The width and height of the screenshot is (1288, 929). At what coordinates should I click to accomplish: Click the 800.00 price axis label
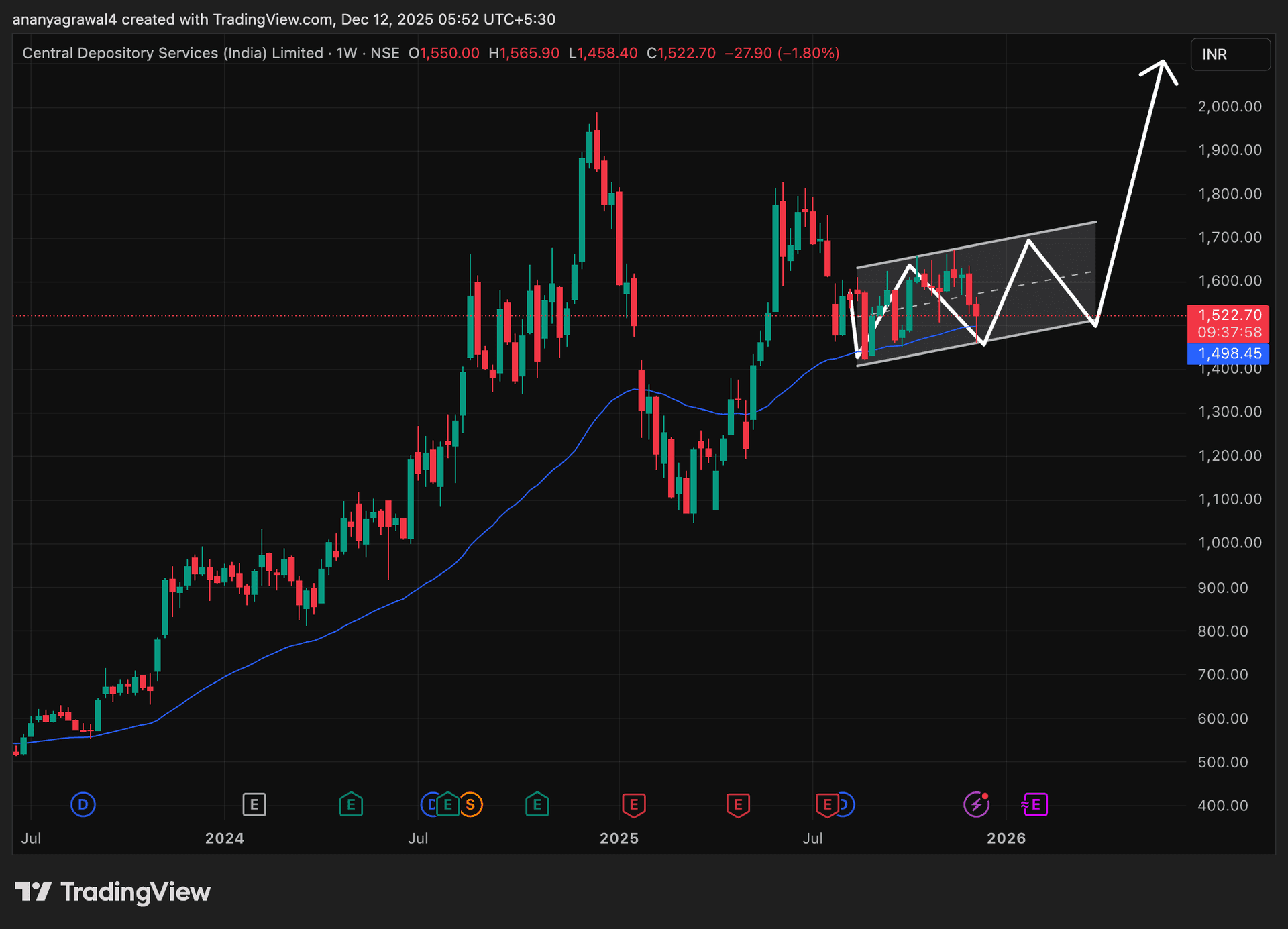(1223, 631)
